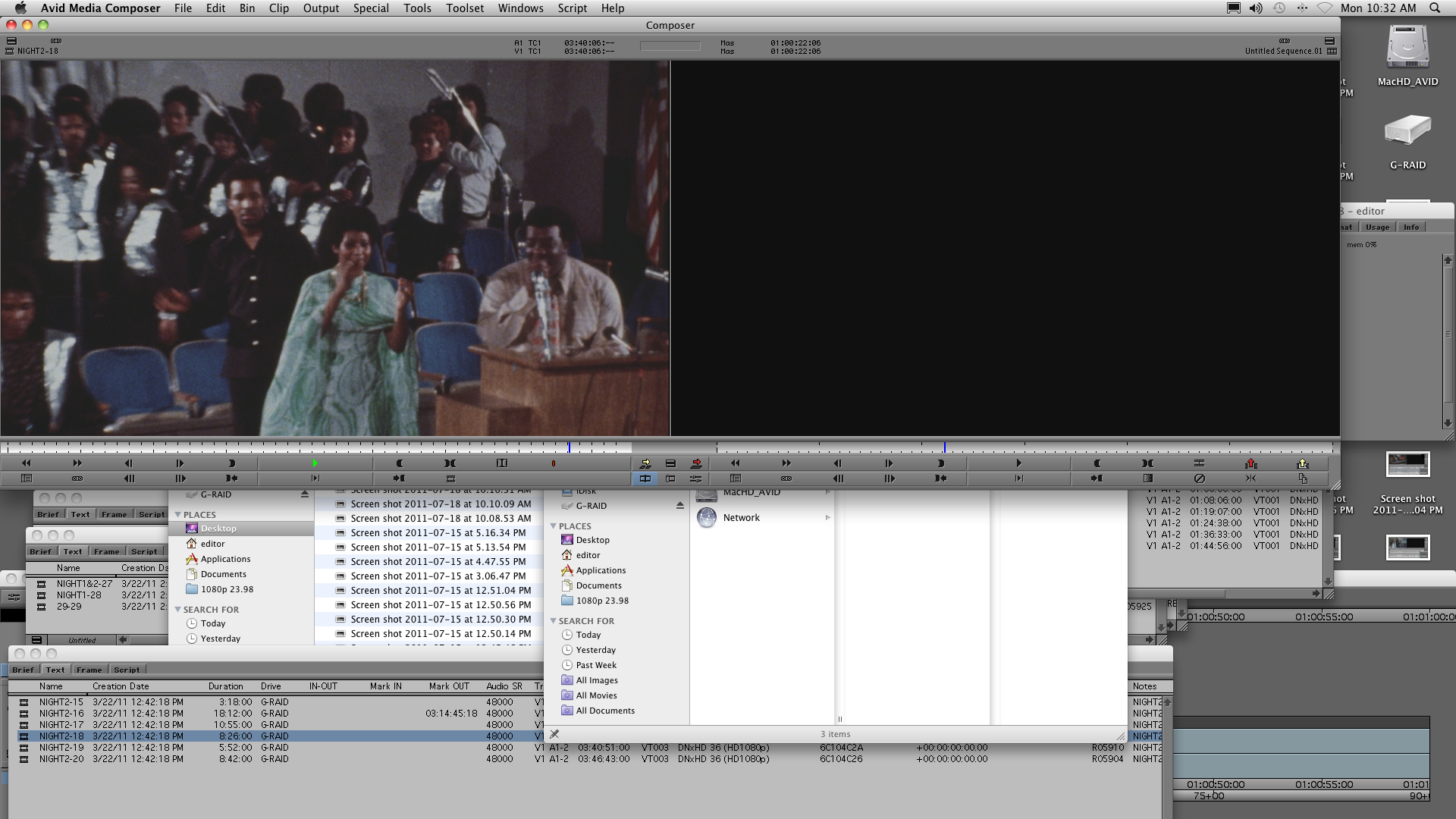Image resolution: width=1456 pixels, height=819 pixels.
Task: Click the Remove Effect icon in record controls
Action: 1199,479
